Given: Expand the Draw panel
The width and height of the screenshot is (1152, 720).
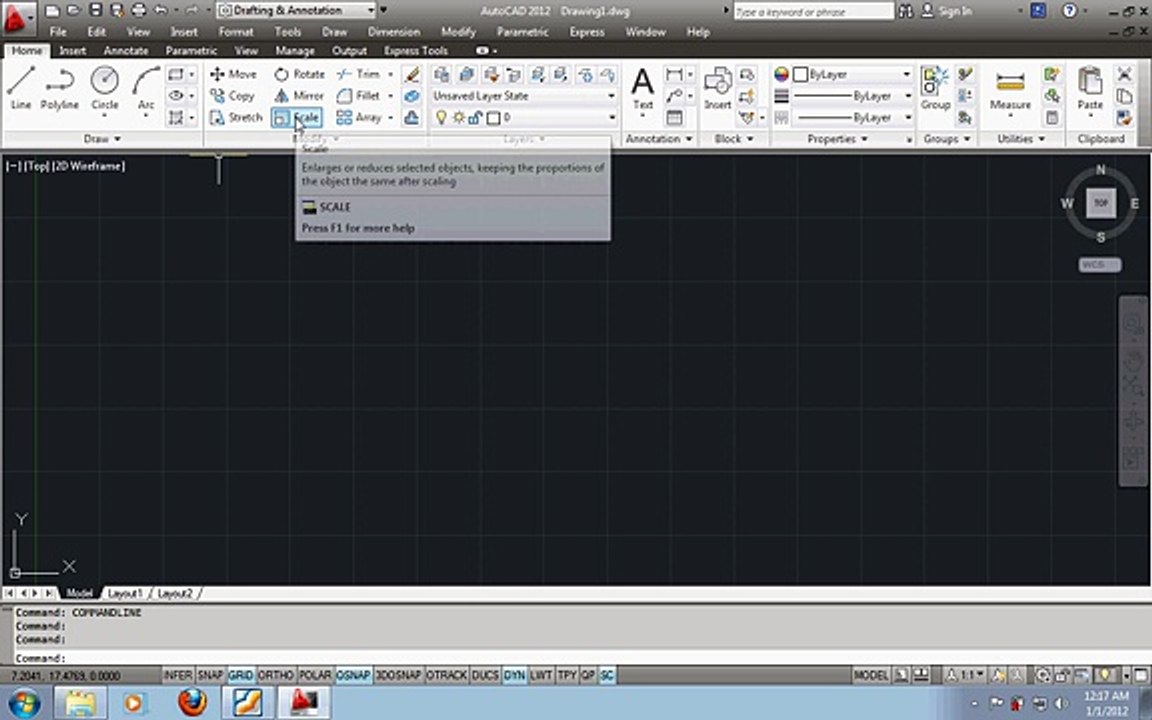Looking at the screenshot, I should (101, 139).
